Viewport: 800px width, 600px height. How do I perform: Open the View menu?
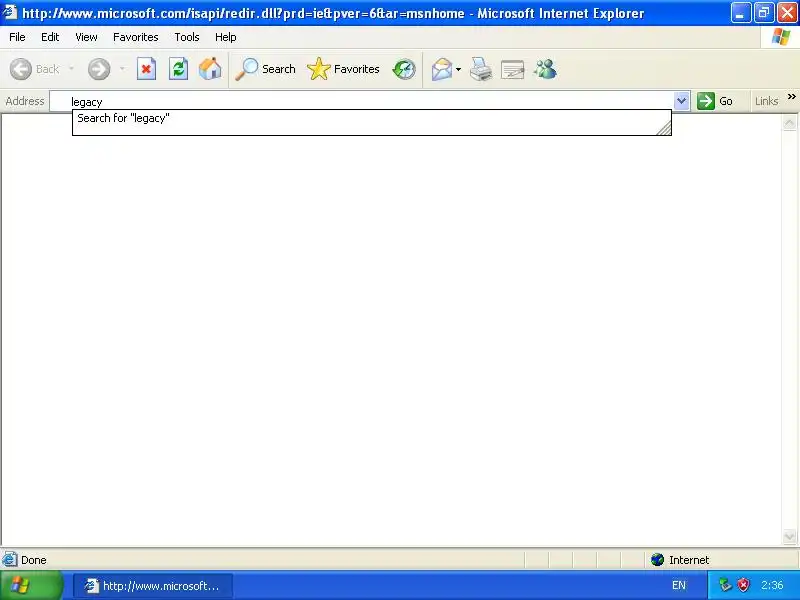point(86,37)
